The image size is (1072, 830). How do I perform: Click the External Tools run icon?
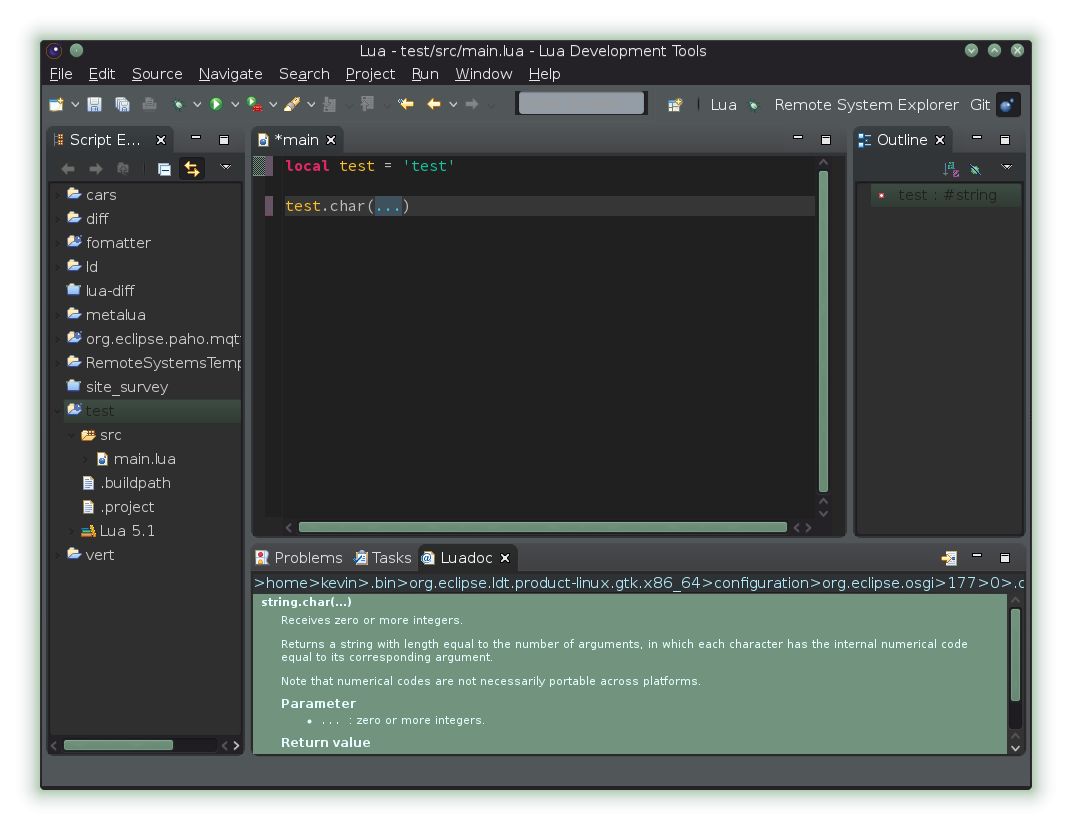point(254,105)
